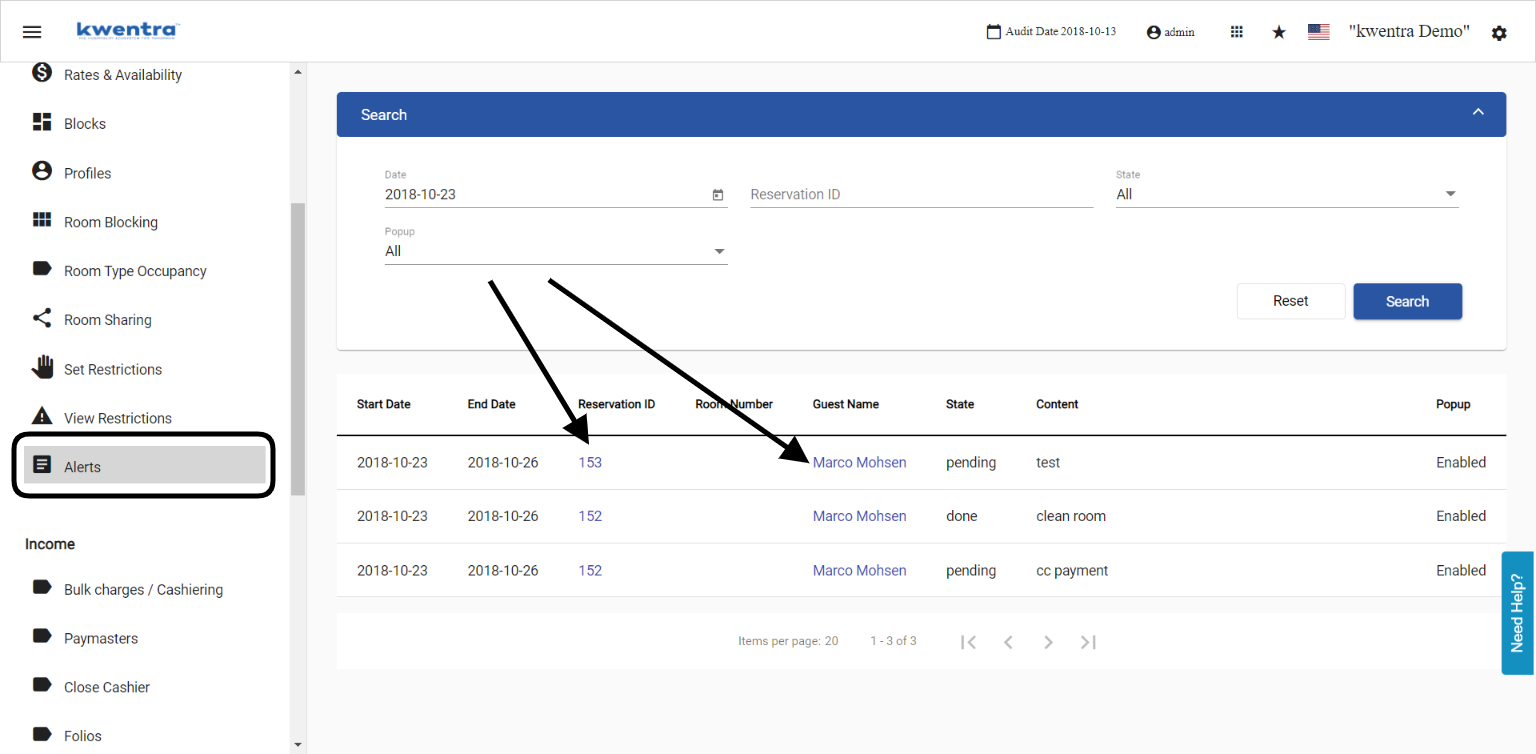The width and height of the screenshot is (1536, 754).
Task: Go to the next results page
Action: (x=1048, y=642)
